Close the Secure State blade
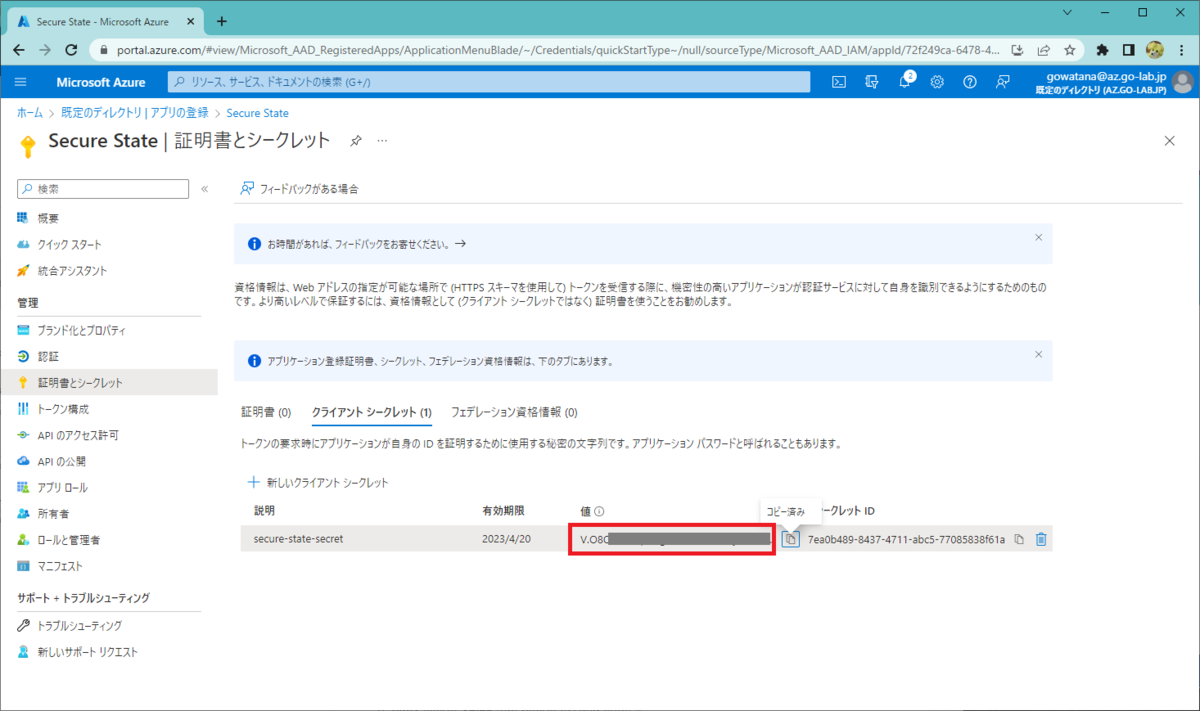This screenshot has width=1200, height=711. (1169, 141)
